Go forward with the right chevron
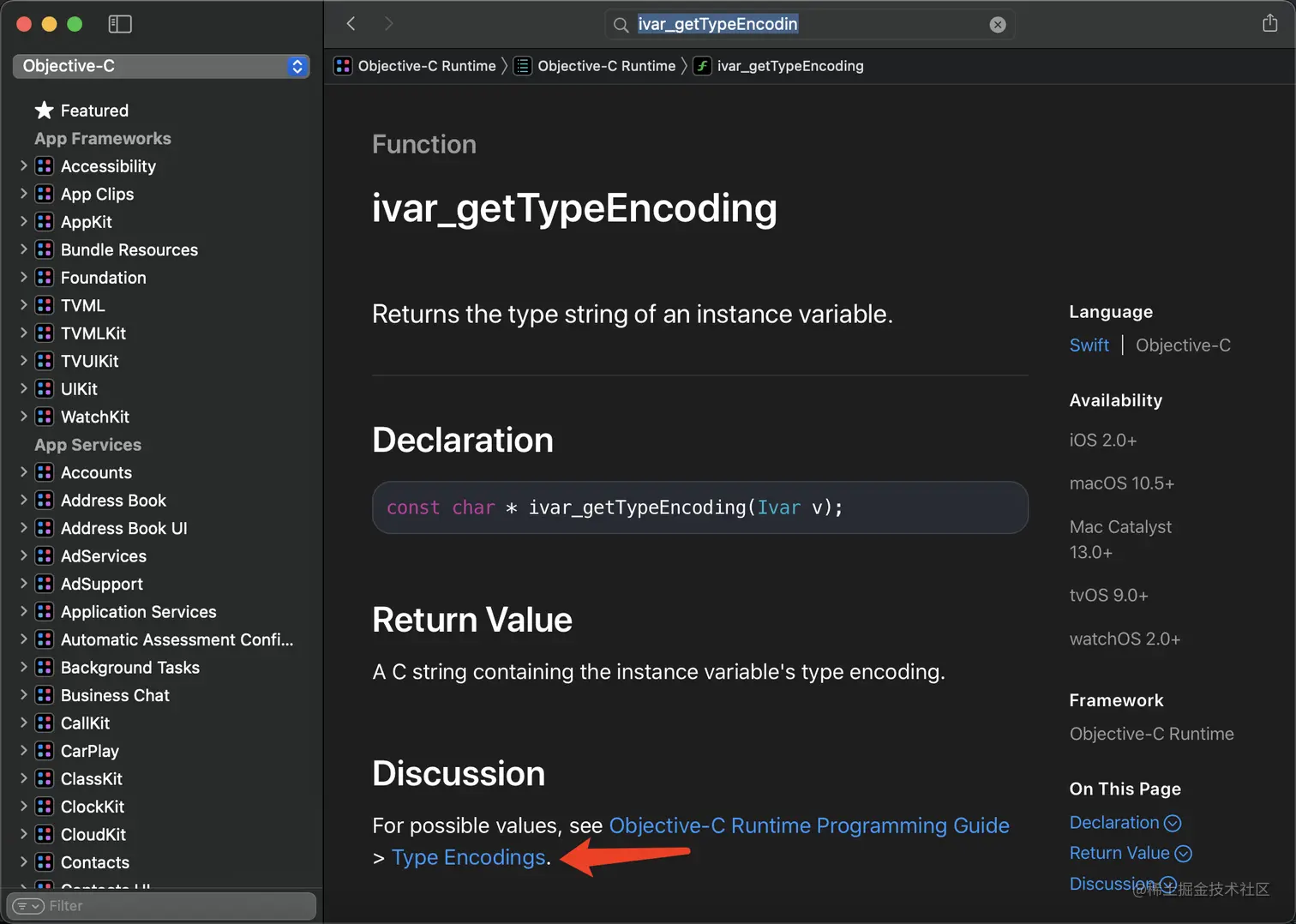1296x924 pixels. [x=388, y=24]
